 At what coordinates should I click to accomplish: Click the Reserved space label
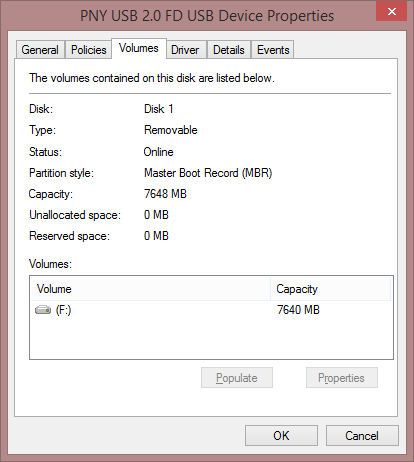[x=69, y=236]
